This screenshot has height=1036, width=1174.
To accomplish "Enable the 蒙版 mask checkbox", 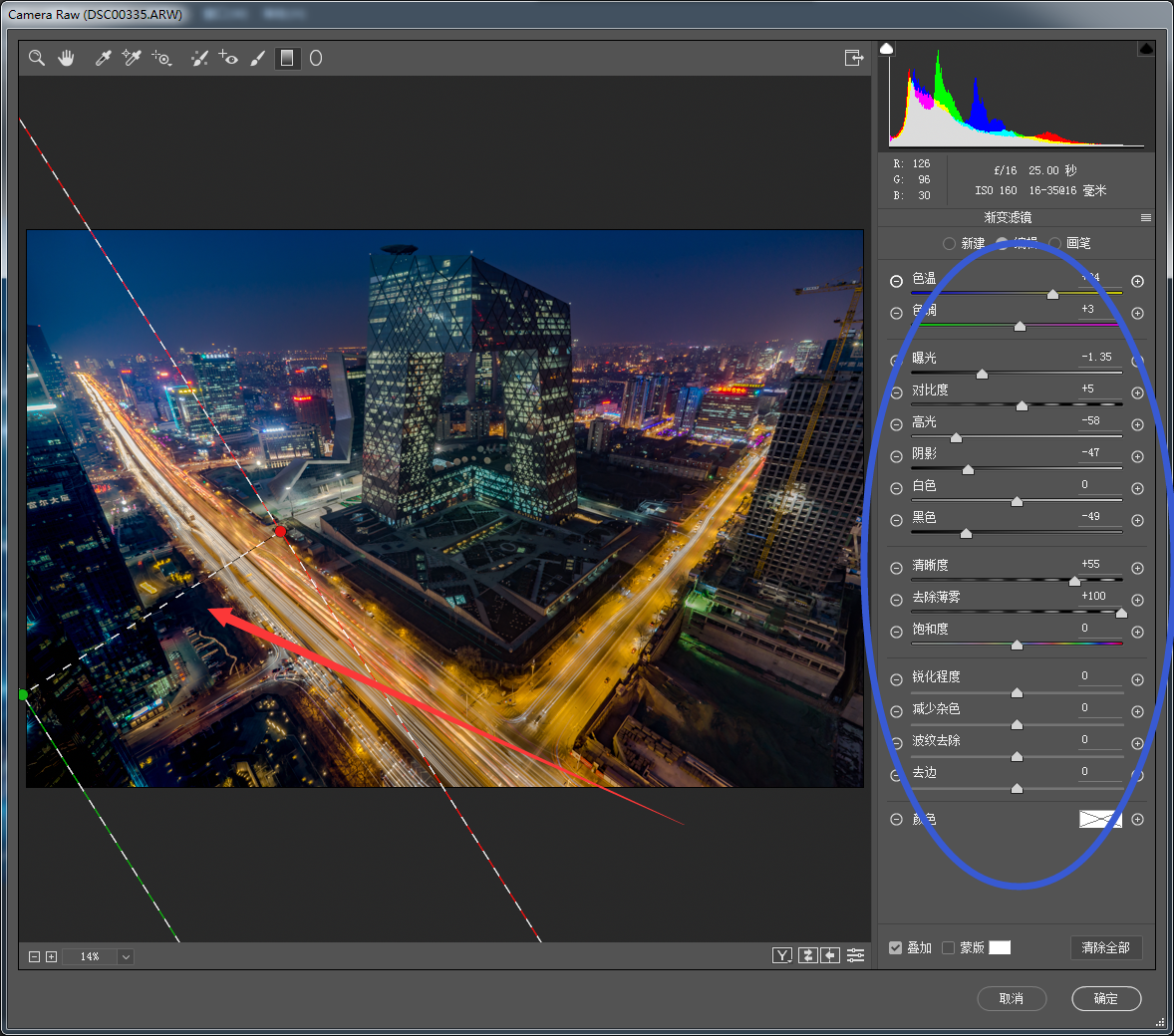I will (948, 947).
